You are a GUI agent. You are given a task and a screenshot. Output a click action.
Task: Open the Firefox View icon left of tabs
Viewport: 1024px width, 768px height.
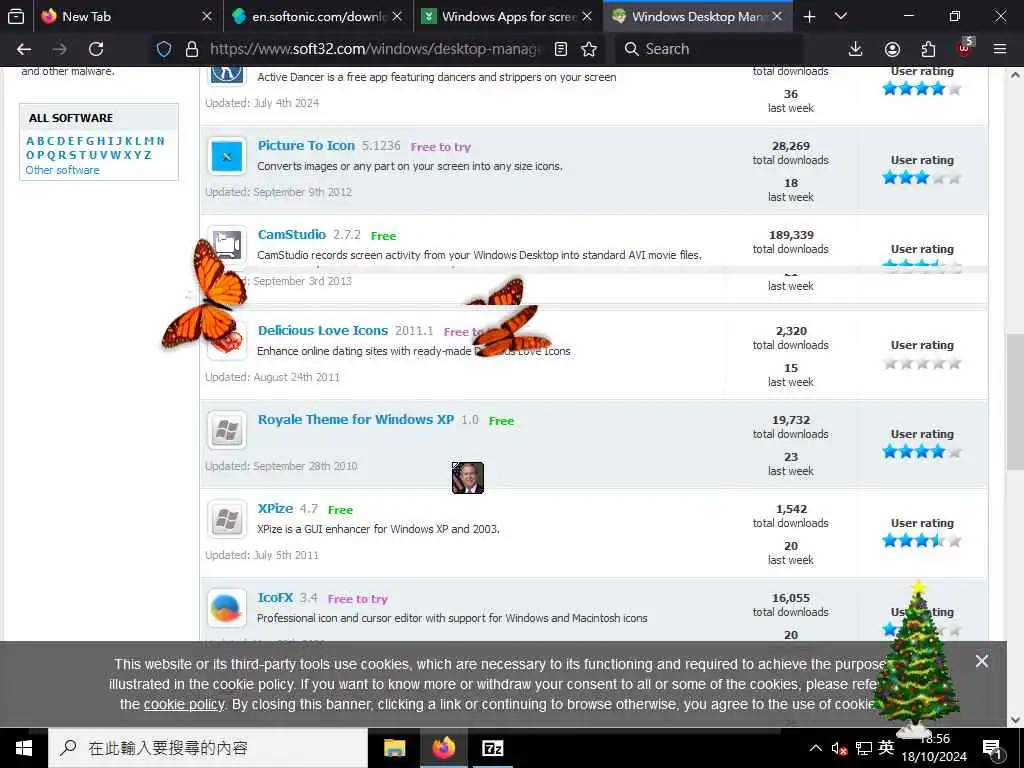[x=16, y=16]
